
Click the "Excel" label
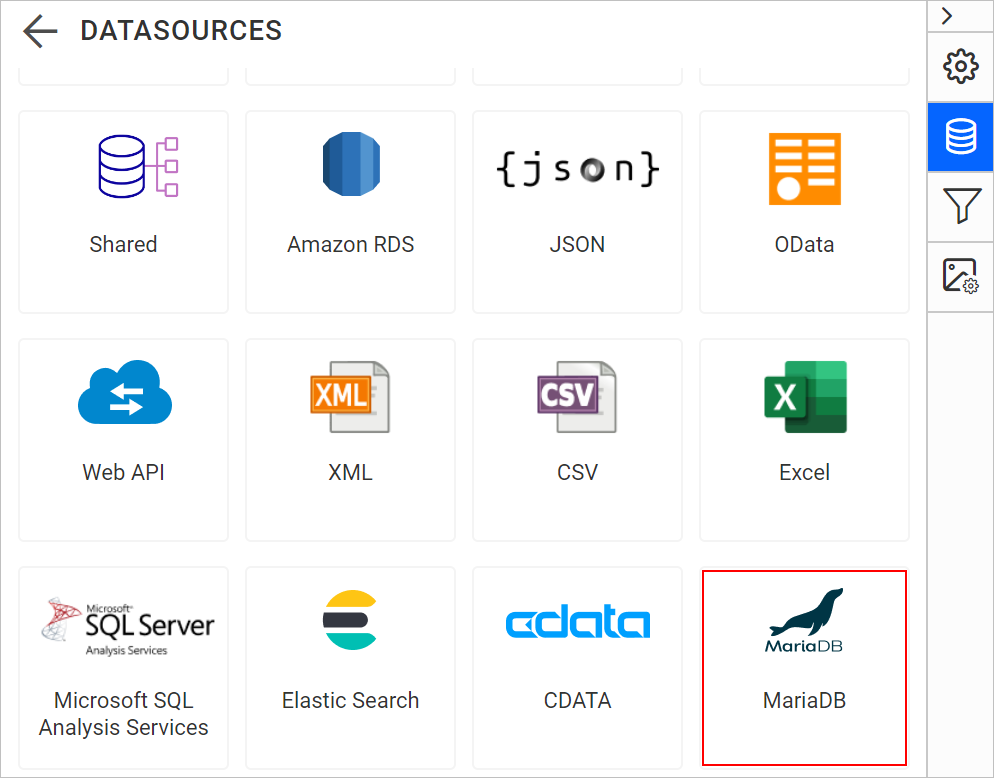click(x=804, y=472)
